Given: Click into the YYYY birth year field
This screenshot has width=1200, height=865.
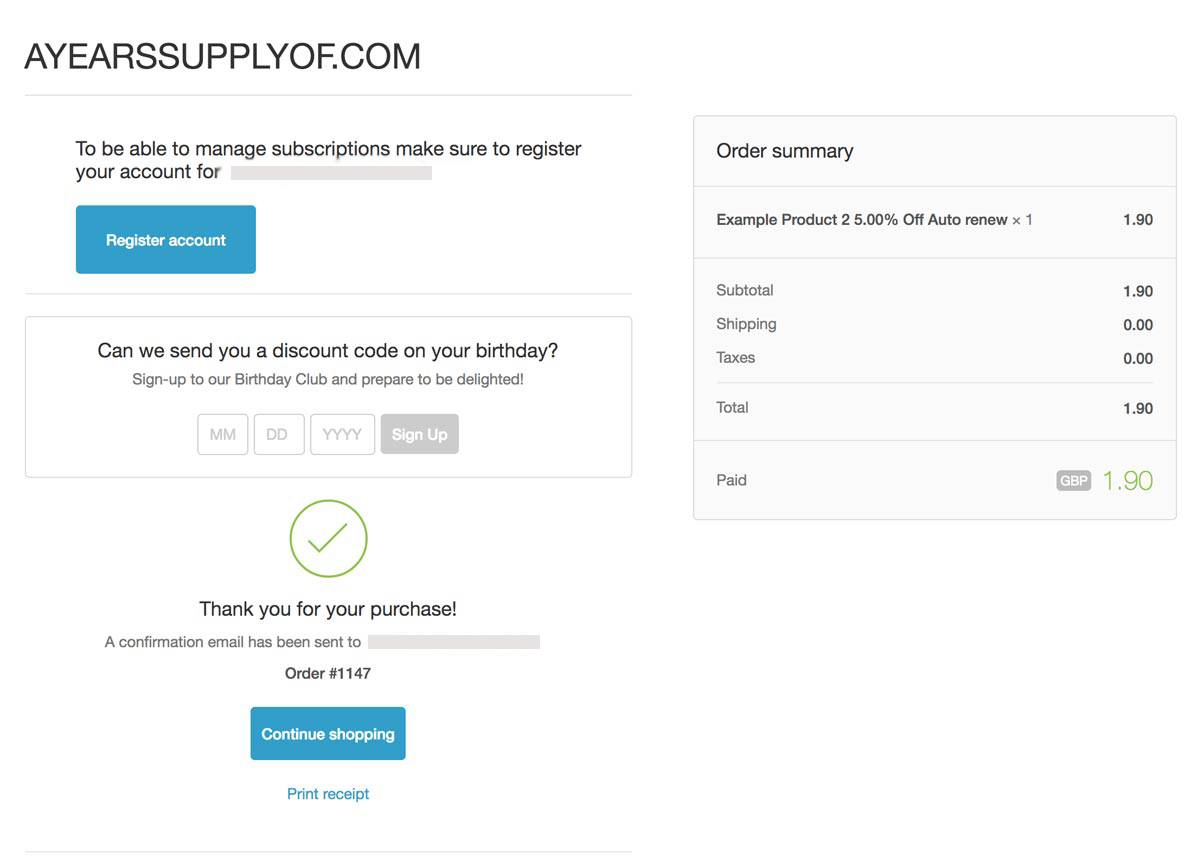Looking at the screenshot, I should pos(342,435).
